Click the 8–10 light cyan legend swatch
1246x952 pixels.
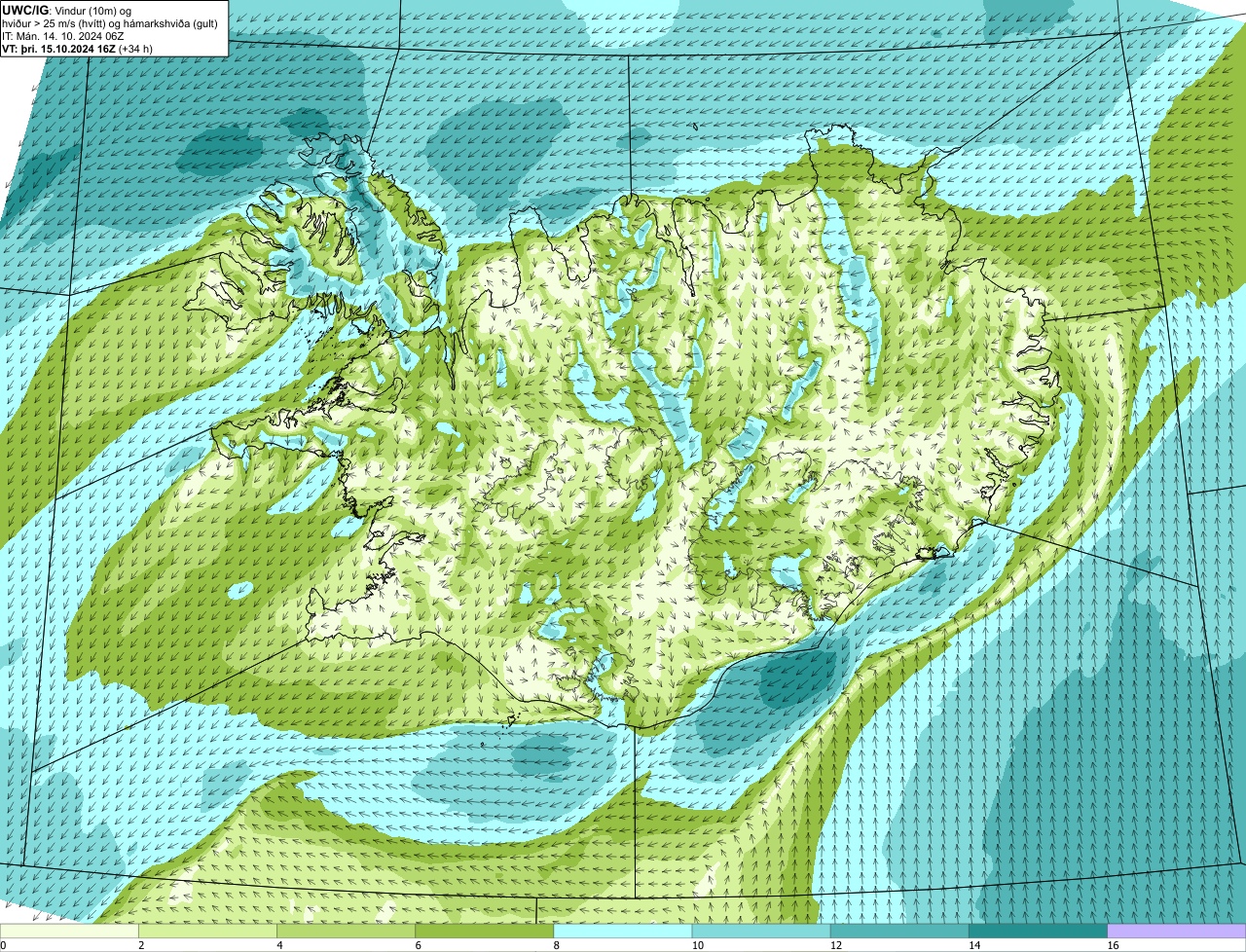click(623, 931)
